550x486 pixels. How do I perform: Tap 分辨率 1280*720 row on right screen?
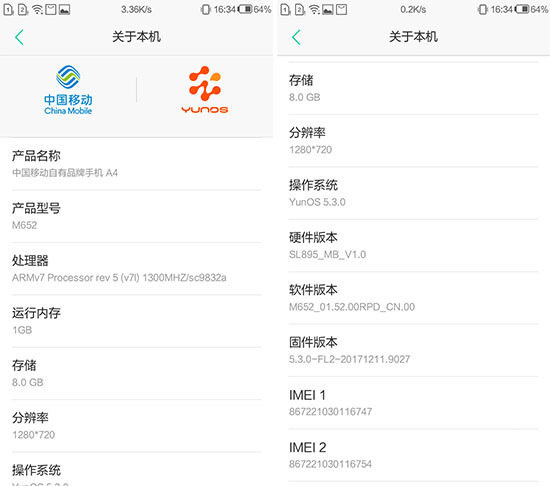tap(414, 141)
